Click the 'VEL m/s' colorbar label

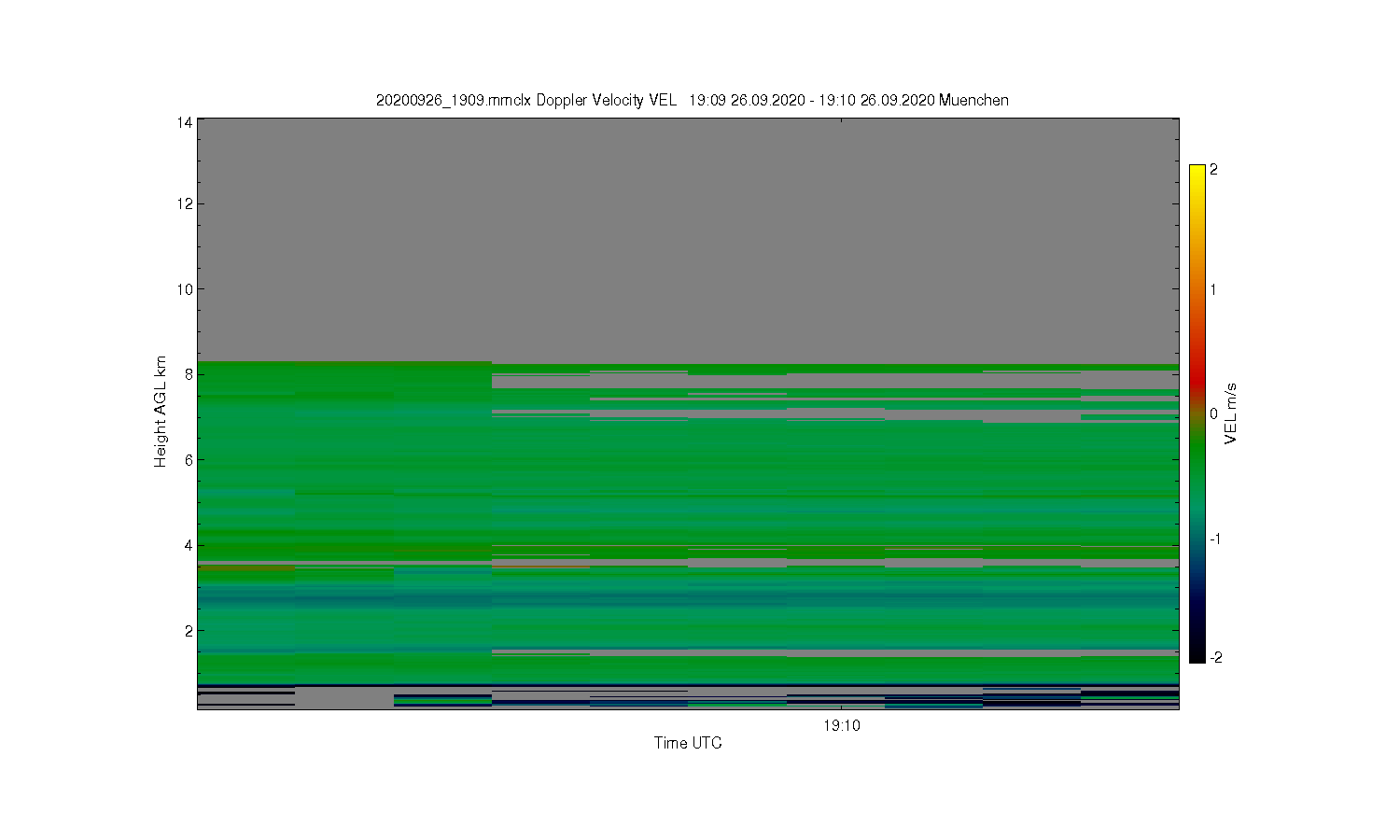pos(1231,413)
